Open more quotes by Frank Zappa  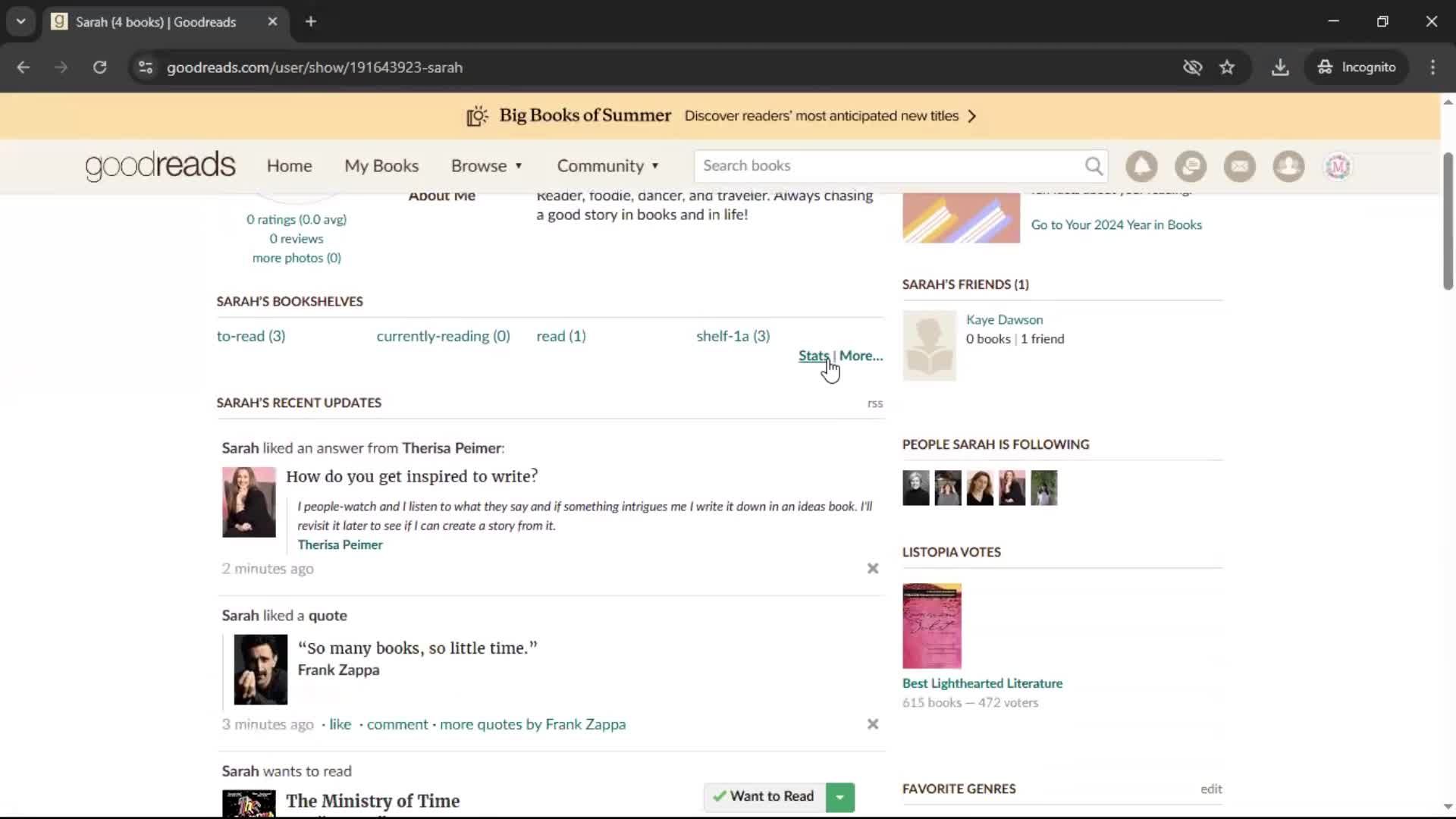(x=533, y=724)
